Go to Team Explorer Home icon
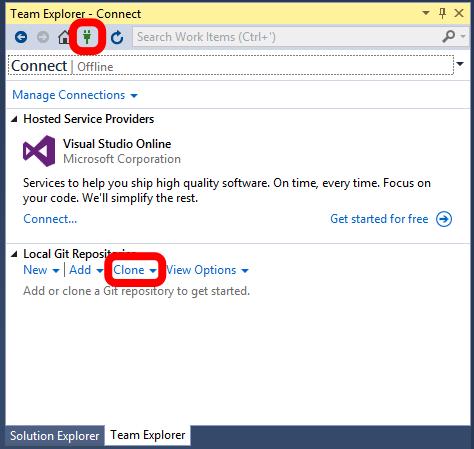 tap(64, 37)
